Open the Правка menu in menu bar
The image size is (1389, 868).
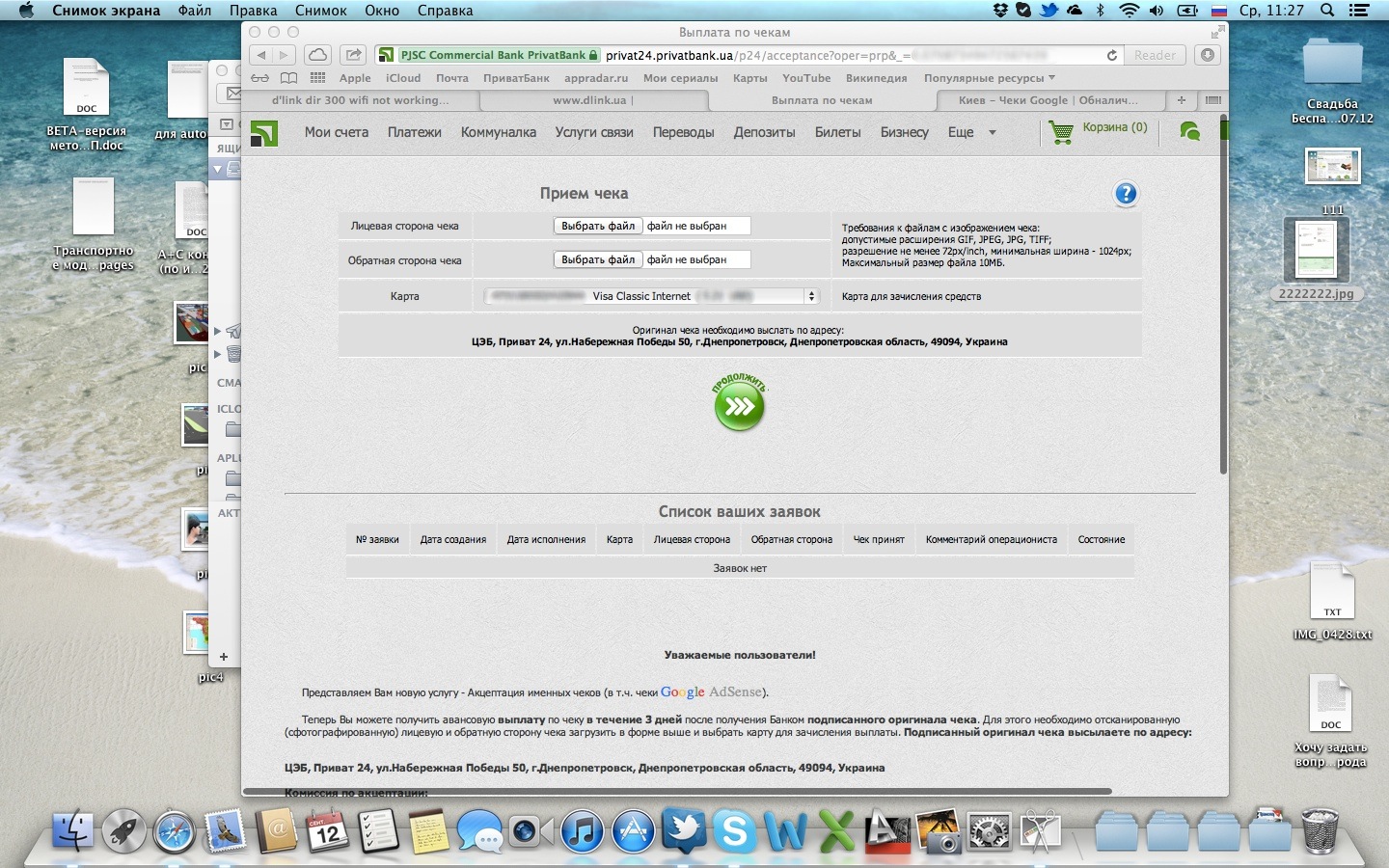click(x=253, y=11)
